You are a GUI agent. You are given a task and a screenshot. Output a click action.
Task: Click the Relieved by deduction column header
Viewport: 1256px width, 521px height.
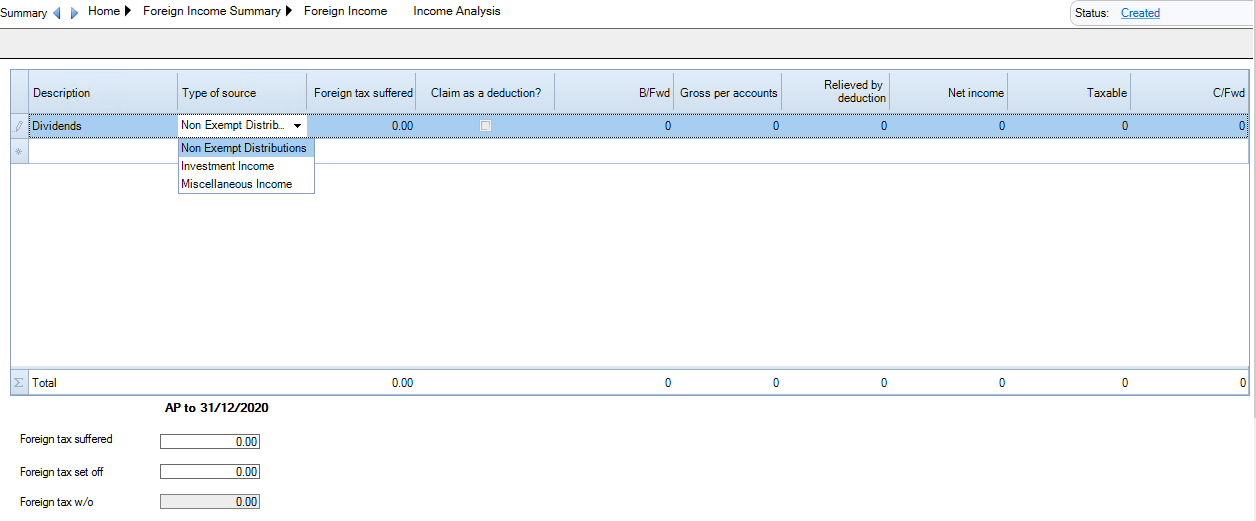[x=835, y=92]
